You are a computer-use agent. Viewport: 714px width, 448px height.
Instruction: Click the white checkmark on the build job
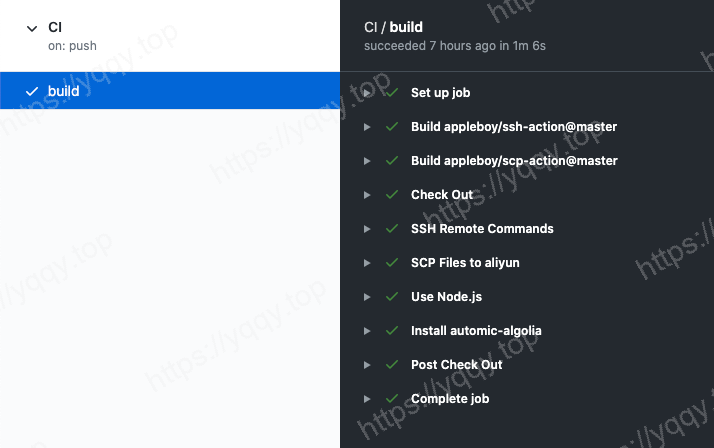point(32,92)
